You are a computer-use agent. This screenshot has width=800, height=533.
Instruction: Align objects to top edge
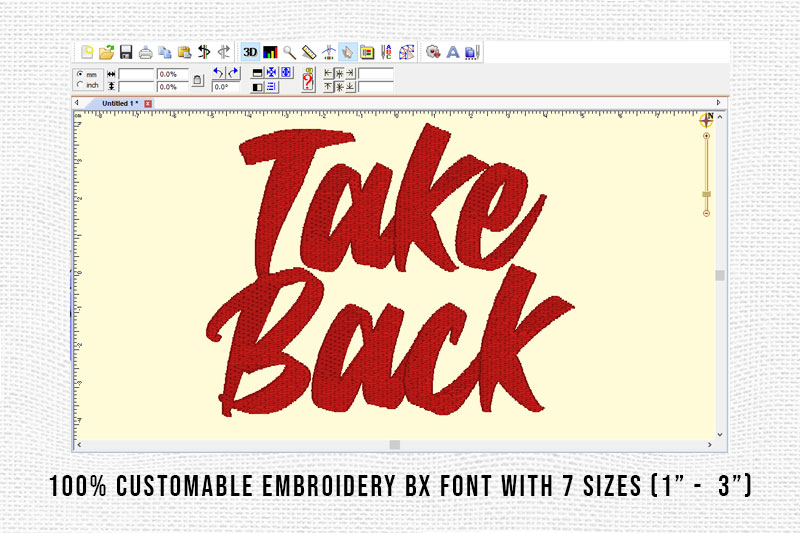pos(328,87)
